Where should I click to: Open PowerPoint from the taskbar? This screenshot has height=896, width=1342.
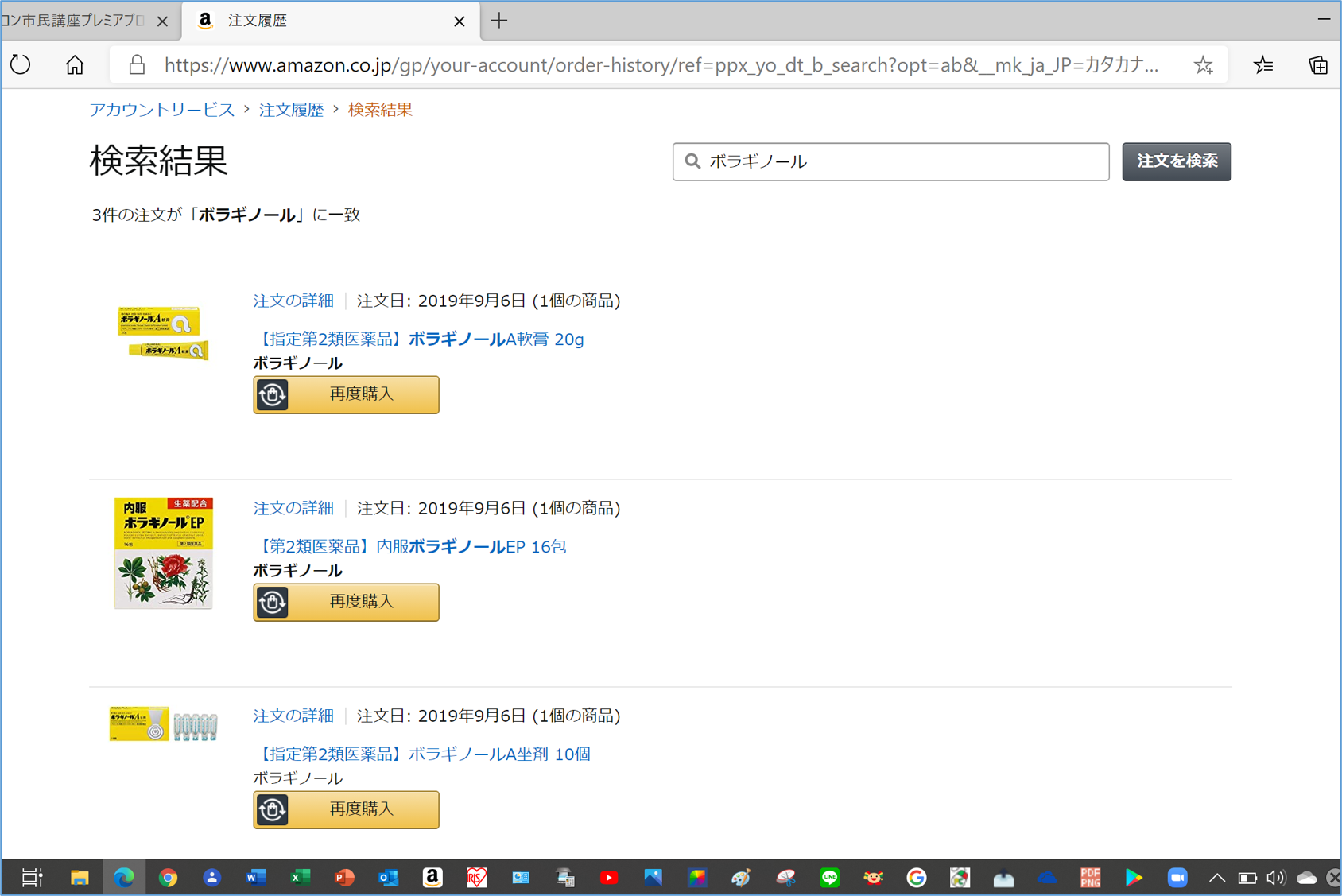pos(344,878)
